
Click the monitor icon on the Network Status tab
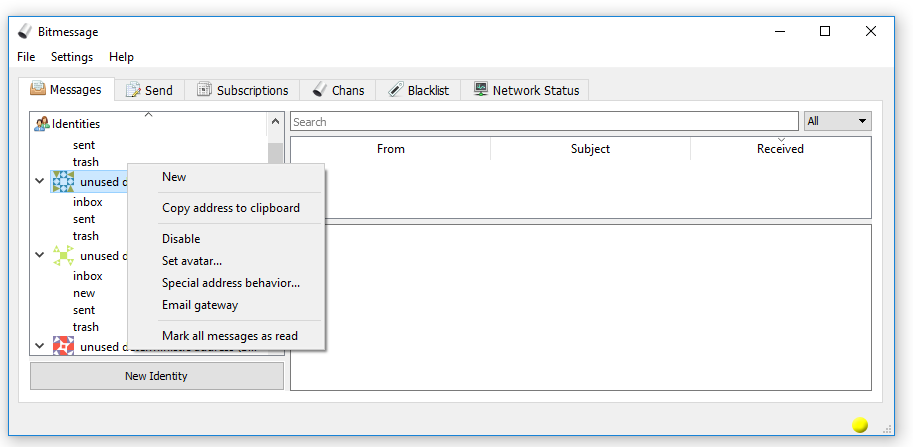click(x=481, y=90)
